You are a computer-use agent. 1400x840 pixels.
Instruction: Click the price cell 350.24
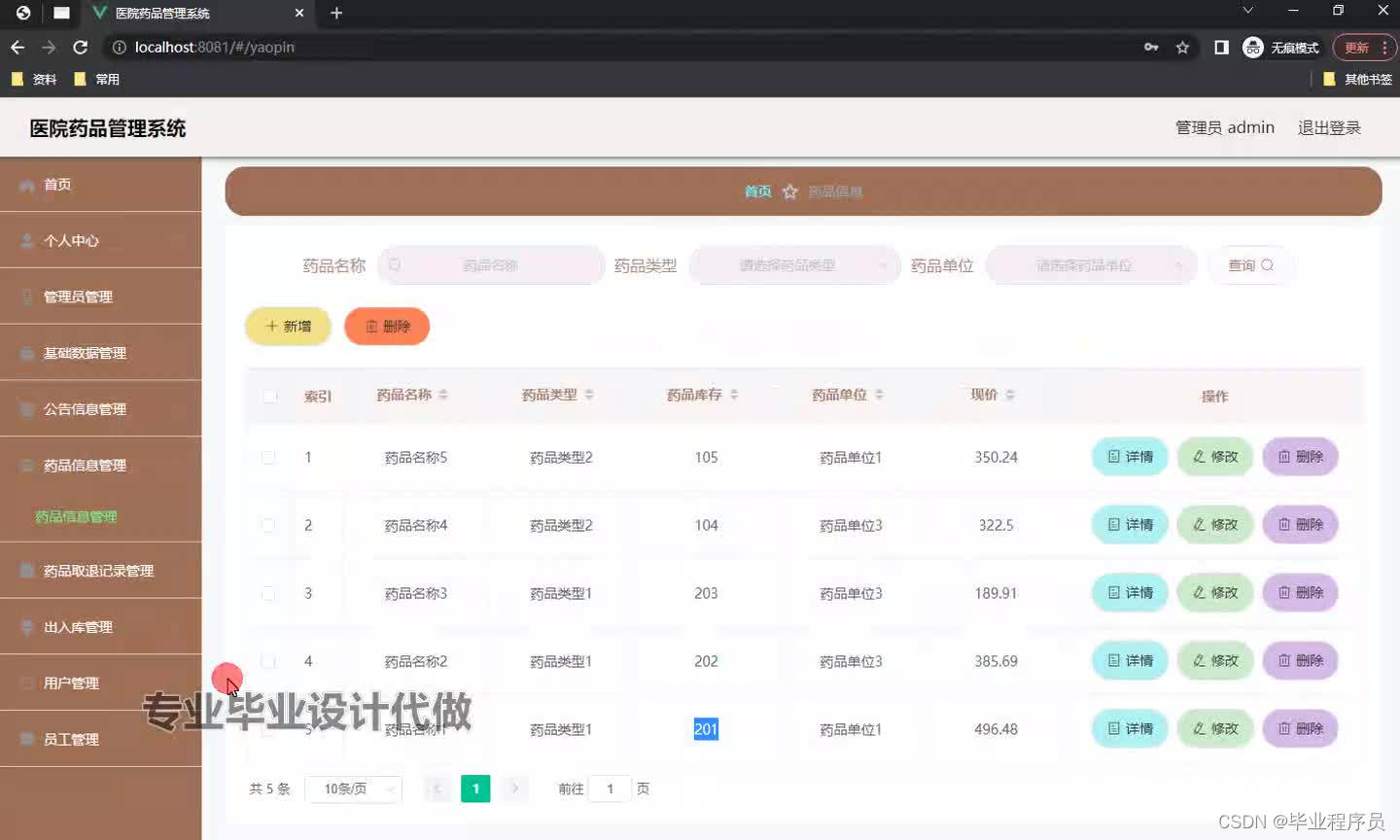997,457
